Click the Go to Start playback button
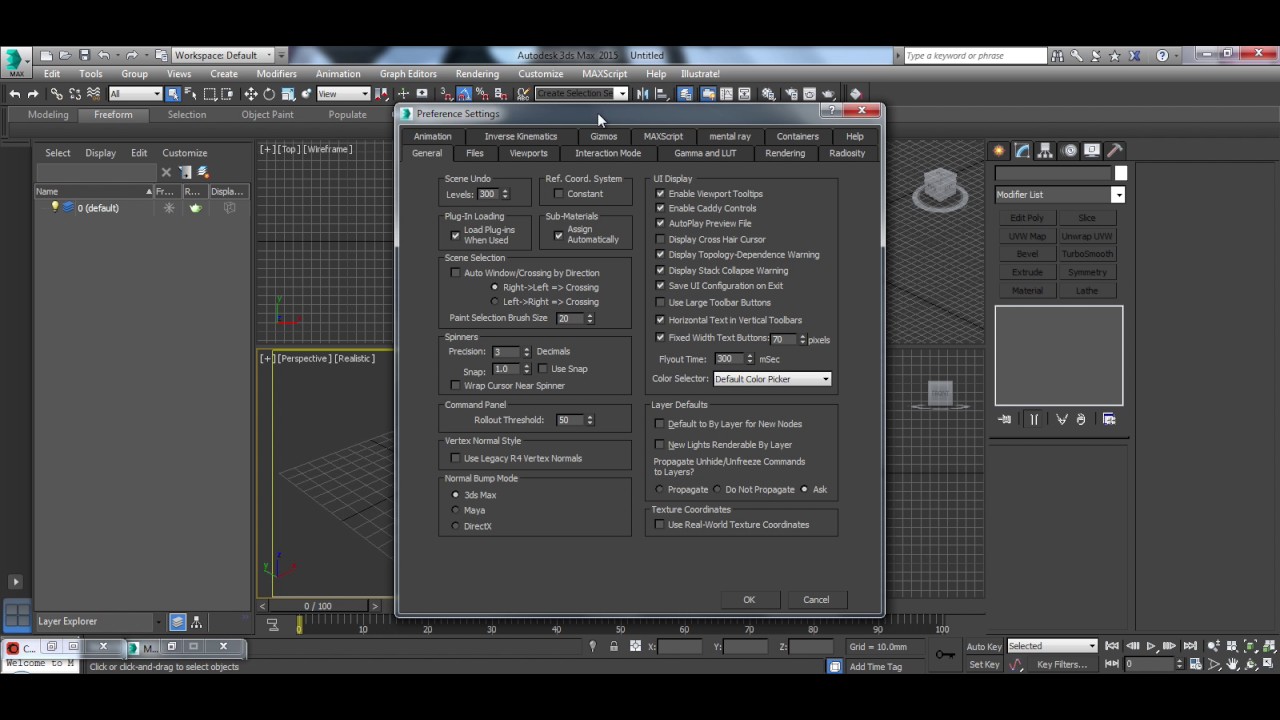The width and height of the screenshot is (1280, 720). coord(1113,646)
